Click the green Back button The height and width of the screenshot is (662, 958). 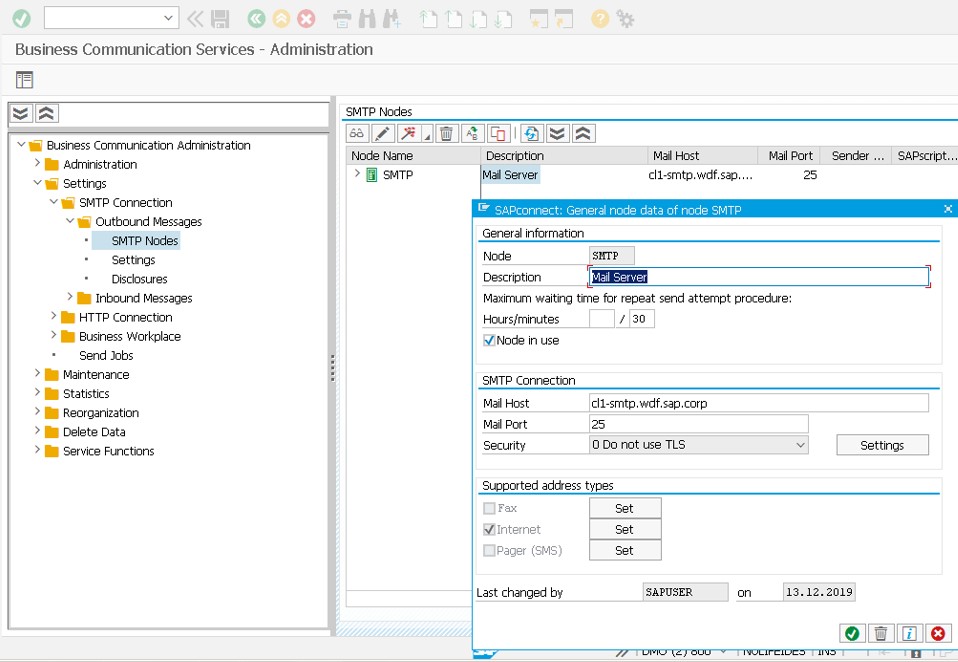click(257, 19)
